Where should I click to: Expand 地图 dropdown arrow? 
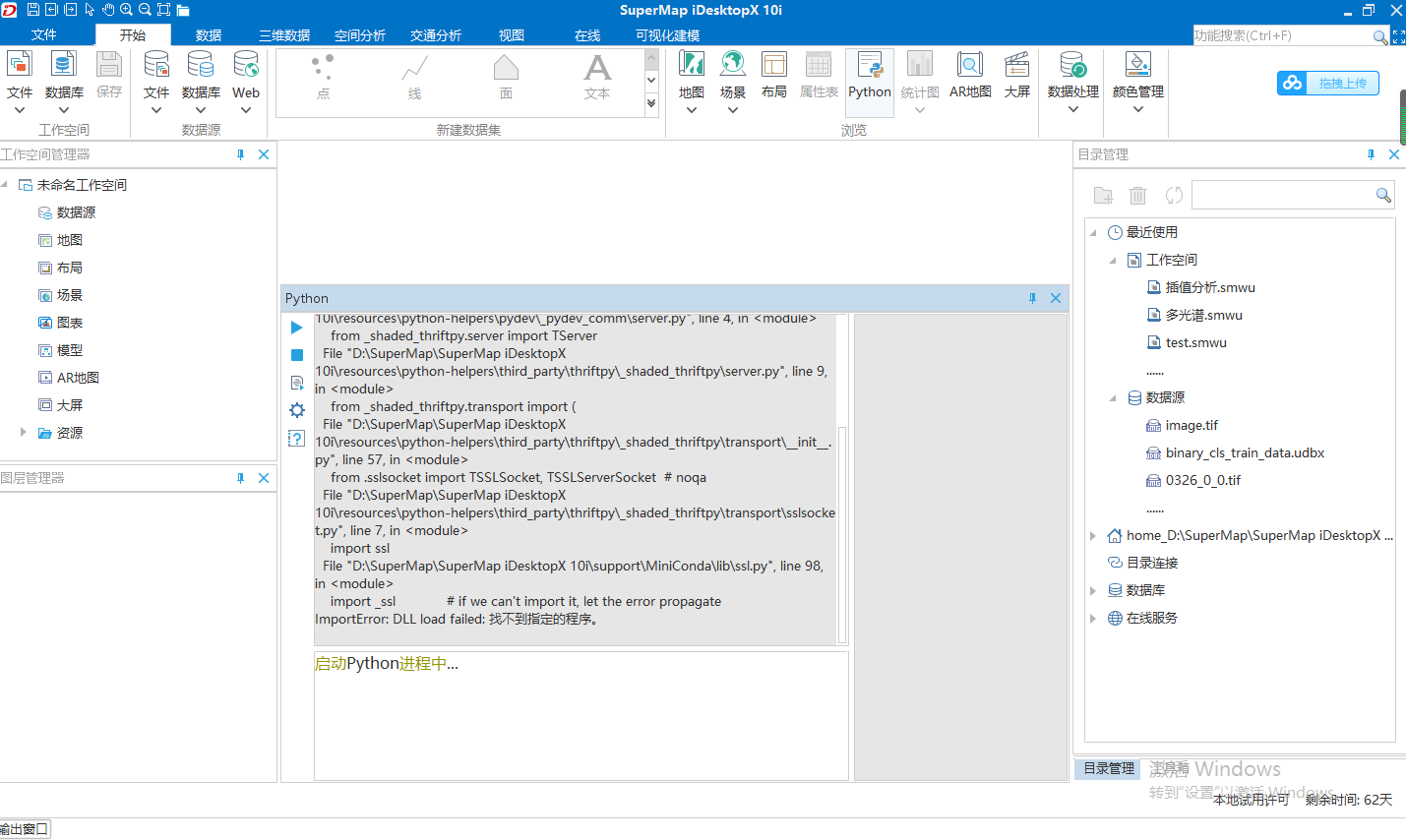pyautogui.click(x=692, y=110)
